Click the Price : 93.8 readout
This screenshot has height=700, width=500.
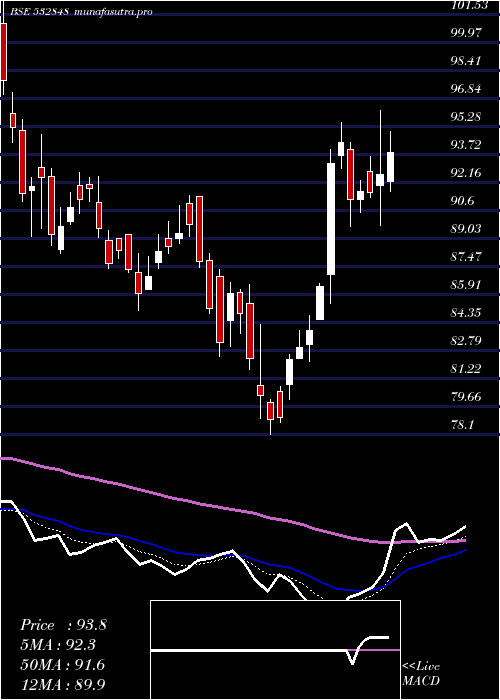pos(63,625)
